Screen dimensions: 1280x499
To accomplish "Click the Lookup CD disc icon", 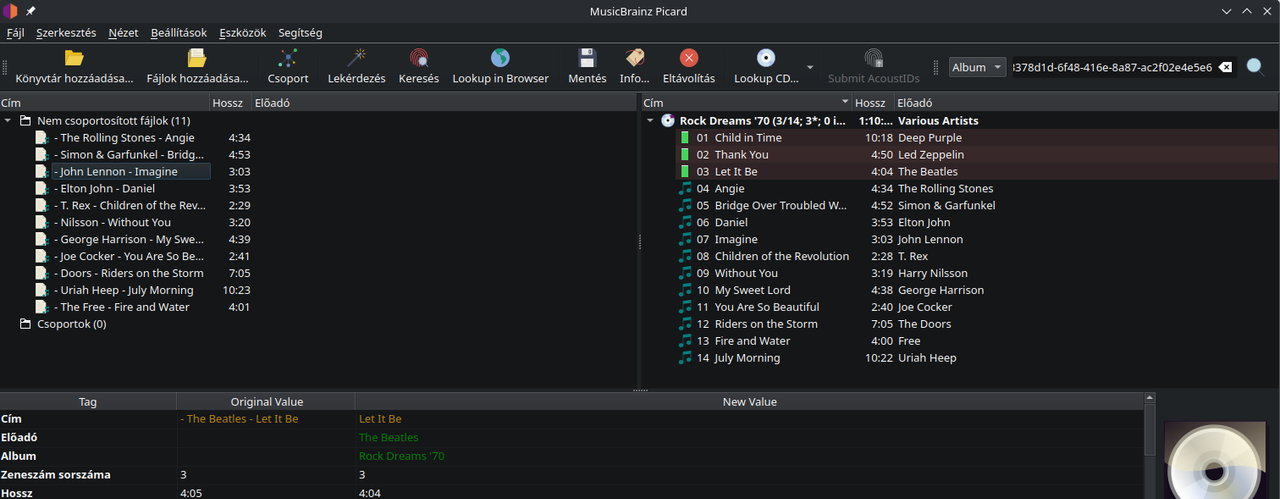I will pos(766,58).
